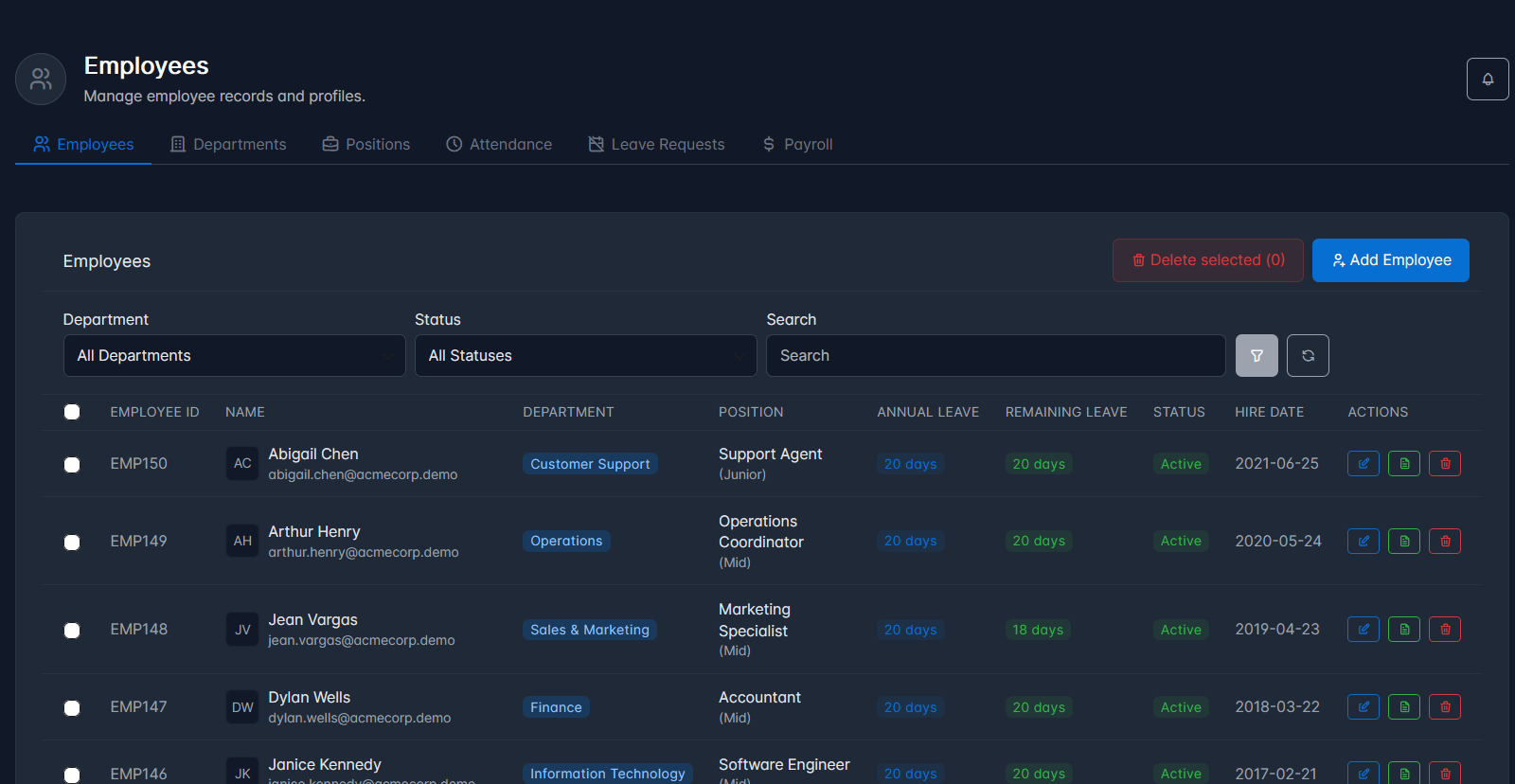Click the EMP147 employee ID

pos(138,707)
